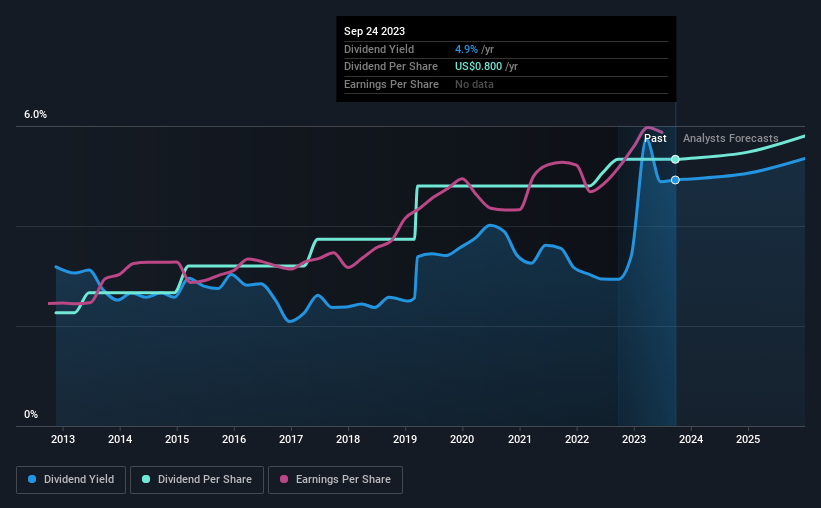821x508 pixels.
Task: Click the 'Past' label on the chart
Action: tap(655, 138)
